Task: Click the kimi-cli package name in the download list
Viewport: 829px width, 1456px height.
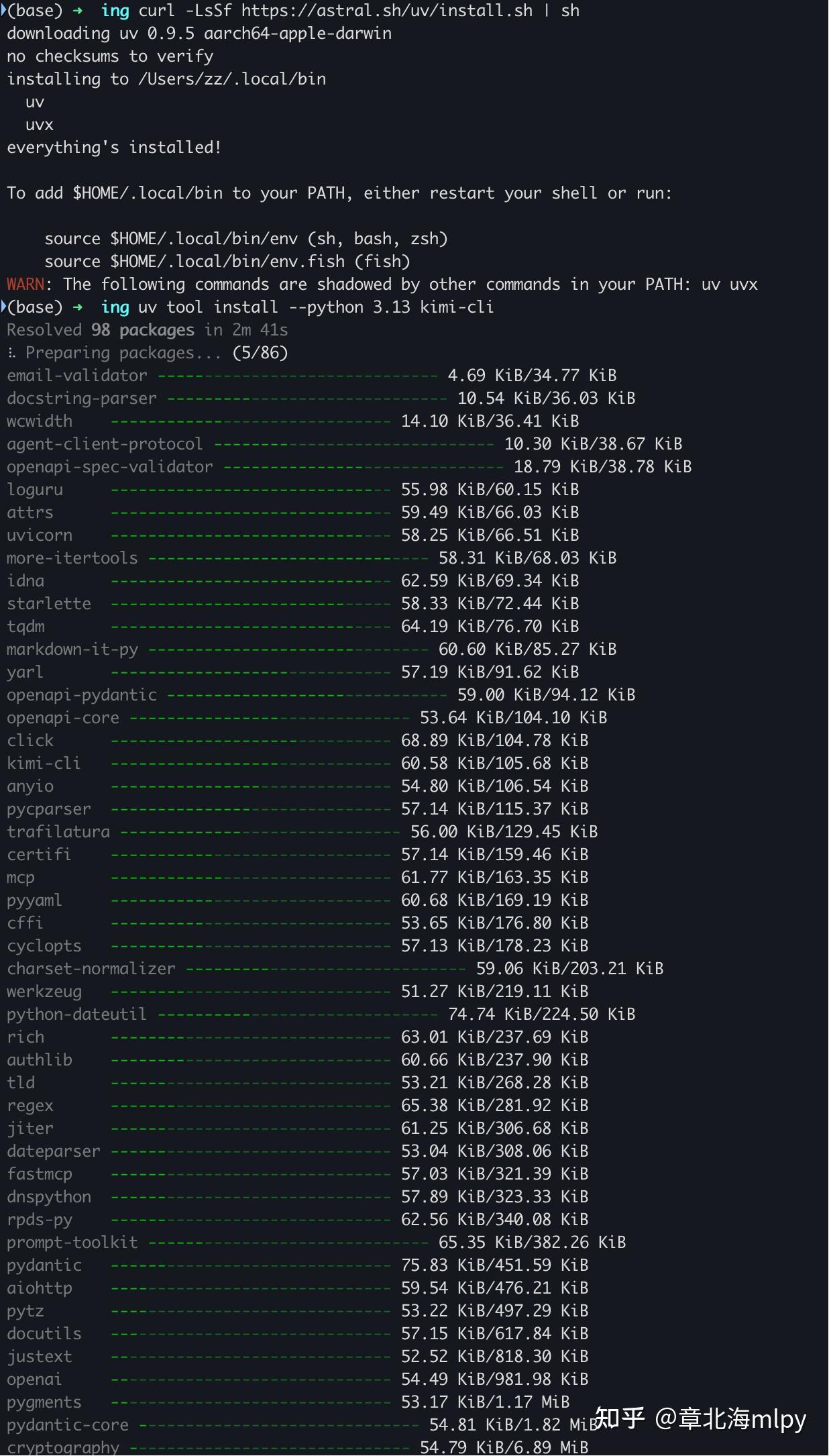Action: [x=44, y=764]
